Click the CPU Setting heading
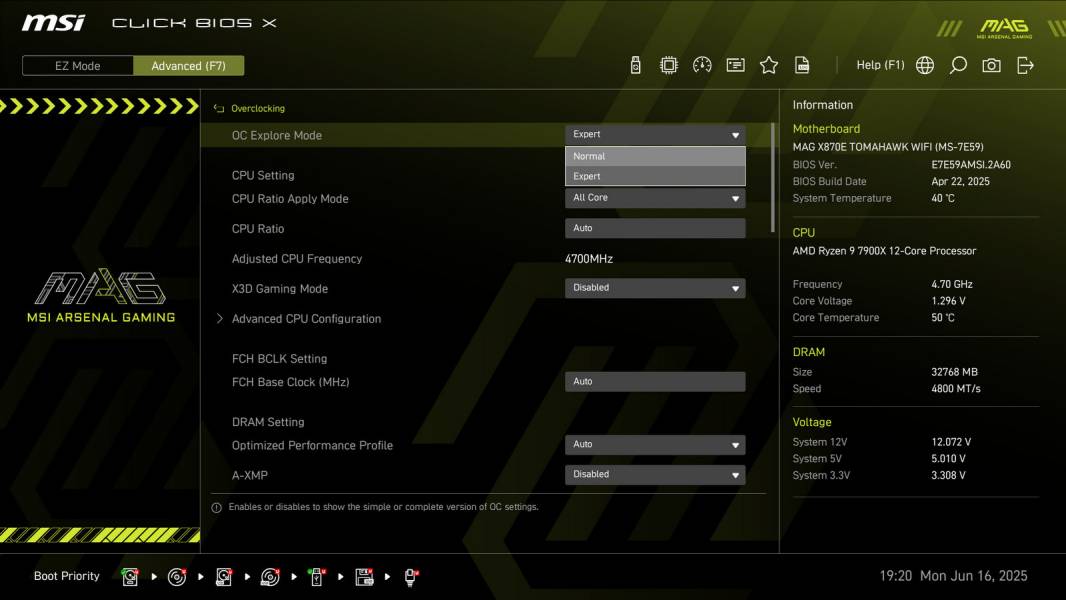This screenshot has height=600, width=1066. tap(263, 175)
